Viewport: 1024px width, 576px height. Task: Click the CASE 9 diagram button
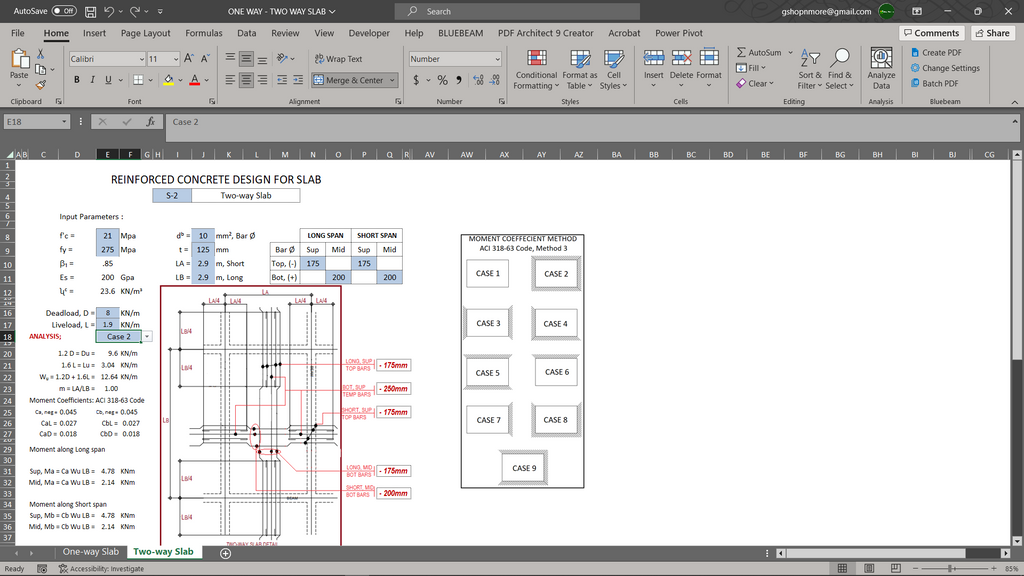tap(524, 468)
